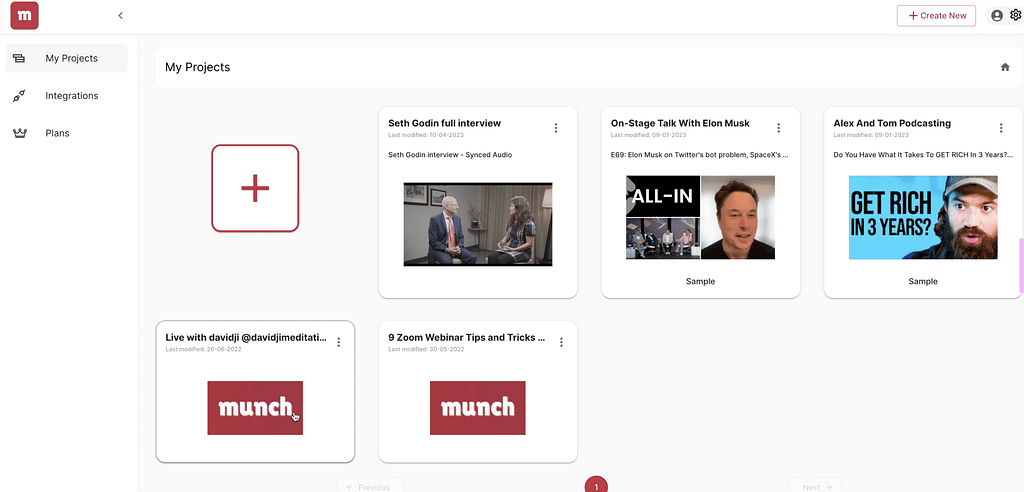This screenshot has height=492, width=1024.
Task: Click the title On-Stage Talk With Elon Musk
Action: 680,123
